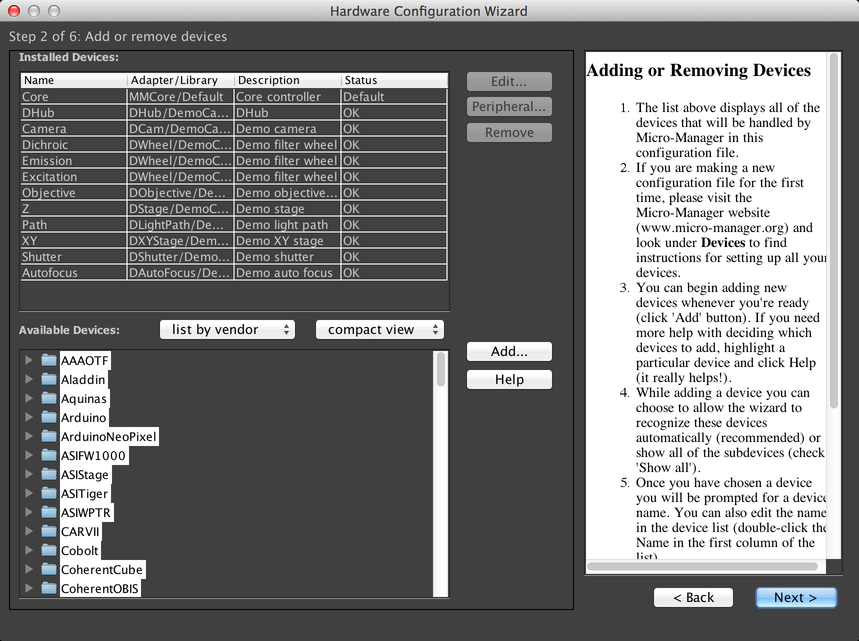Click the Peripheral... button

pyautogui.click(x=509, y=107)
